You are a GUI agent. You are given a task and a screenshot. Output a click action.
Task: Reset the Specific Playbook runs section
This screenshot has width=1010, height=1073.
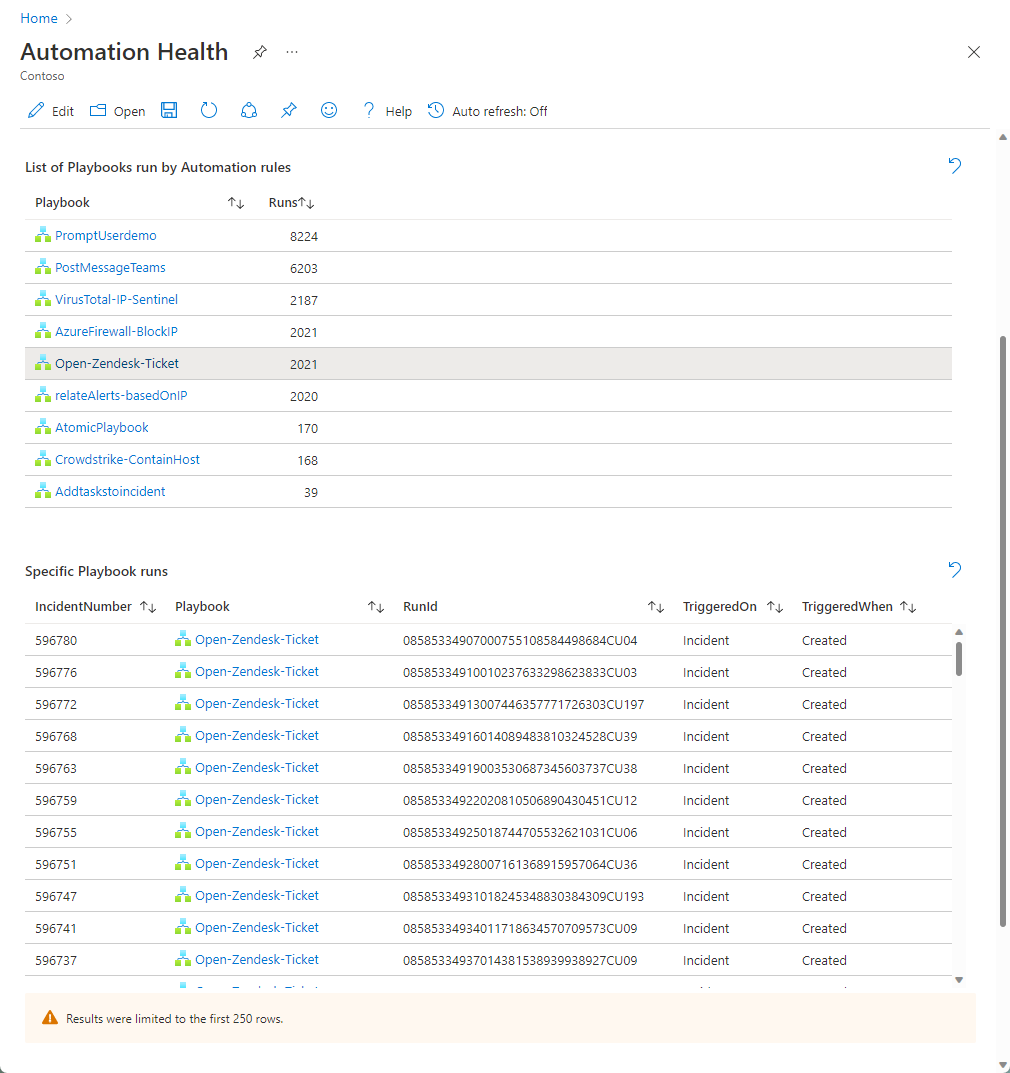tap(954, 570)
